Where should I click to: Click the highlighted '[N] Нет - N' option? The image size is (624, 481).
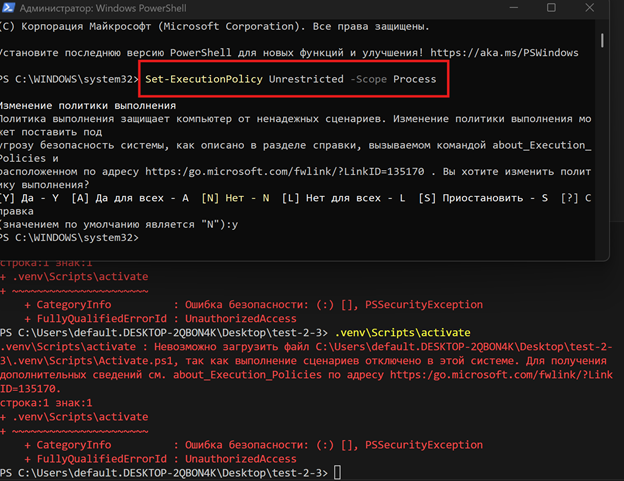(238, 198)
